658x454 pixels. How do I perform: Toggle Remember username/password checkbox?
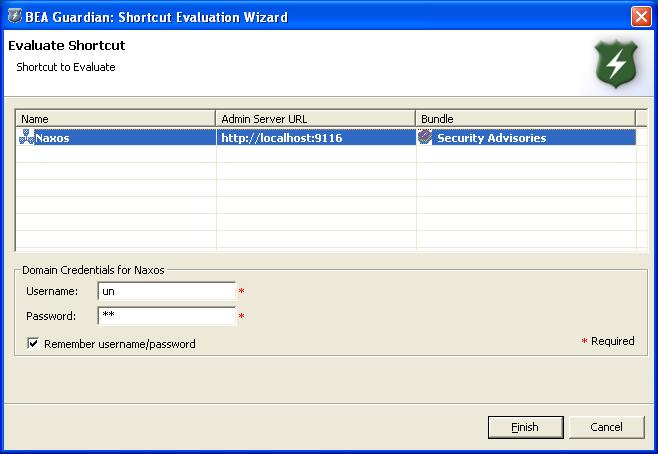pos(33,343)
